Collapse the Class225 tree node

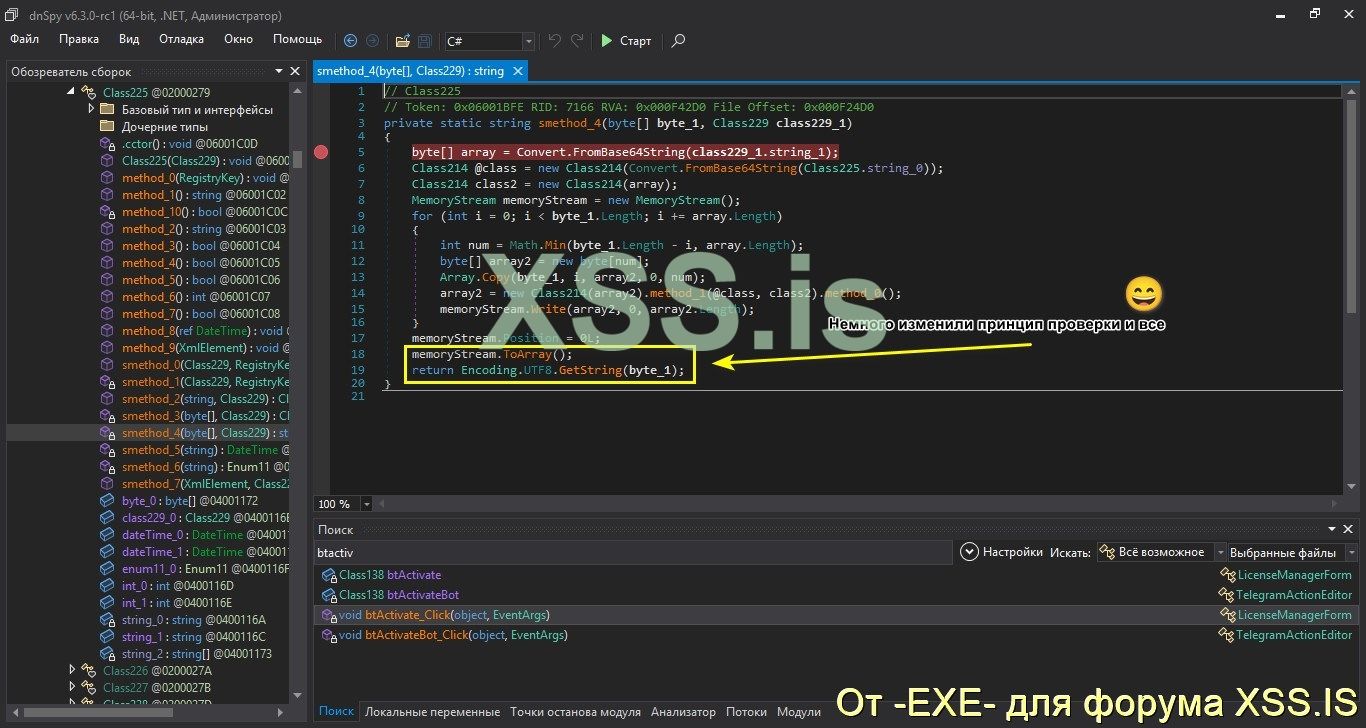click(72, 92)
